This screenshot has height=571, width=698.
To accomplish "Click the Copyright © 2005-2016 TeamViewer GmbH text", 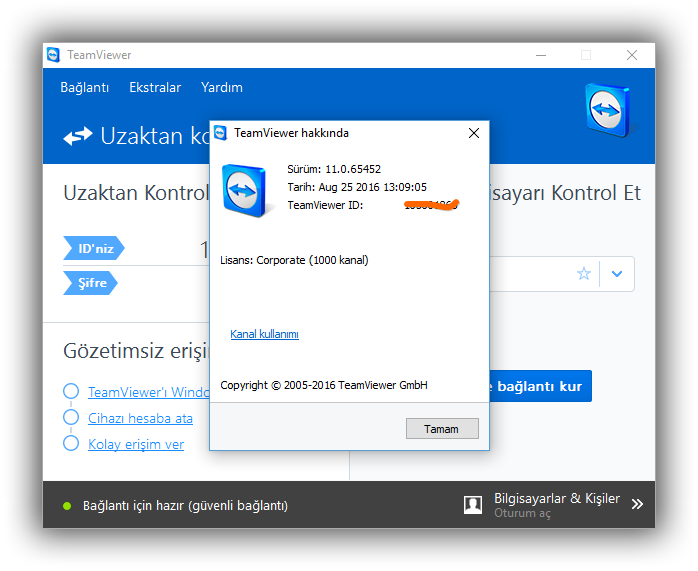I will click(324, 385).
